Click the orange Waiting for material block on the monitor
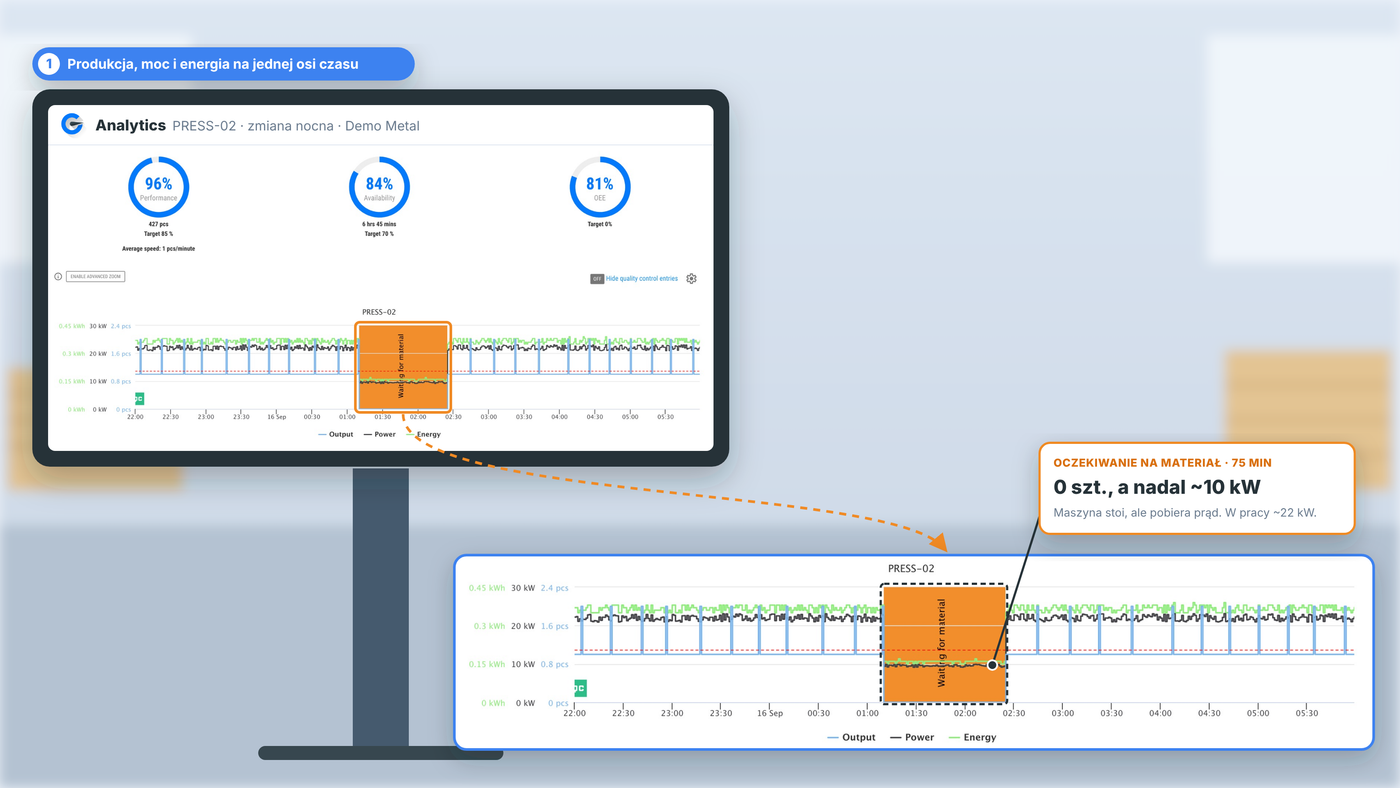 (403, 366)
